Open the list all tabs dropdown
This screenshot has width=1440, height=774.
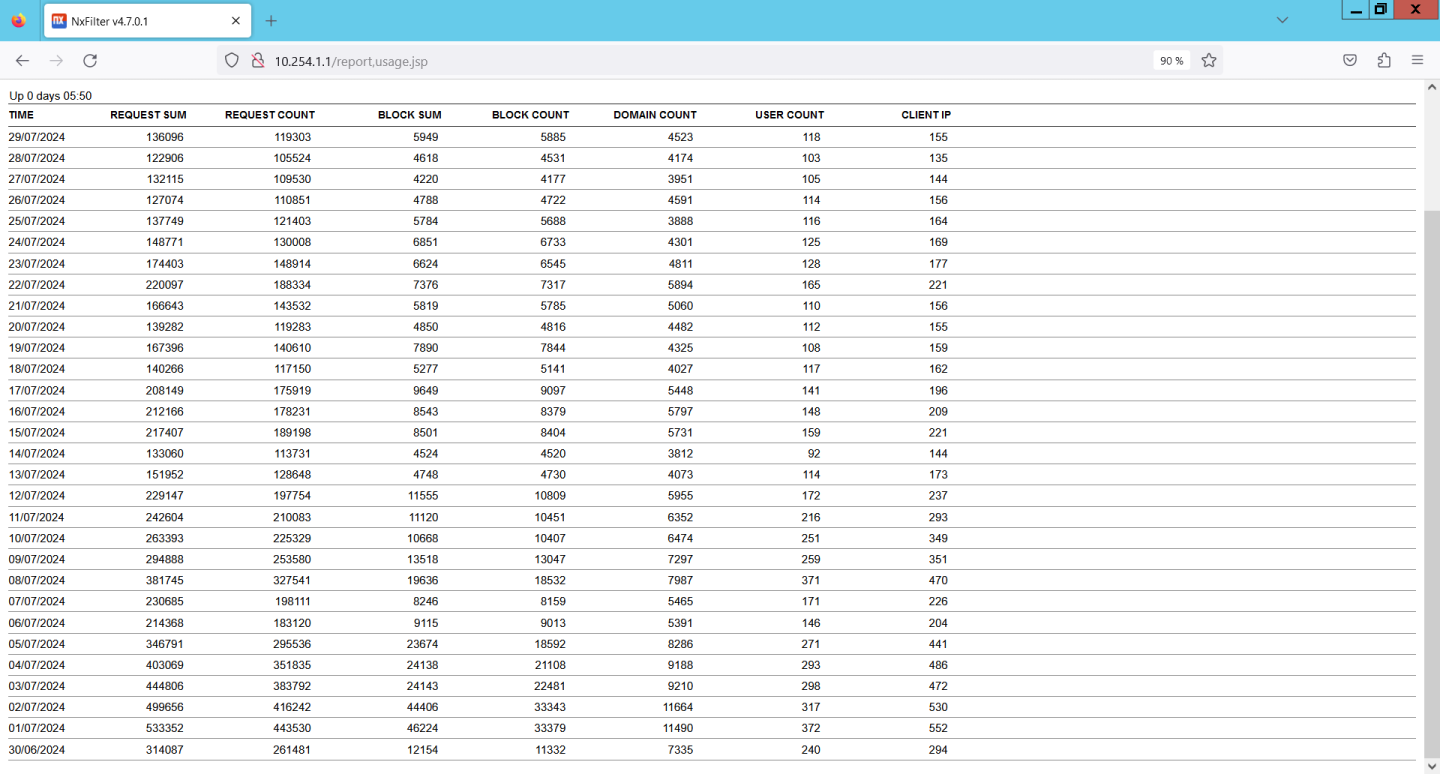(x=1282, y=20)
